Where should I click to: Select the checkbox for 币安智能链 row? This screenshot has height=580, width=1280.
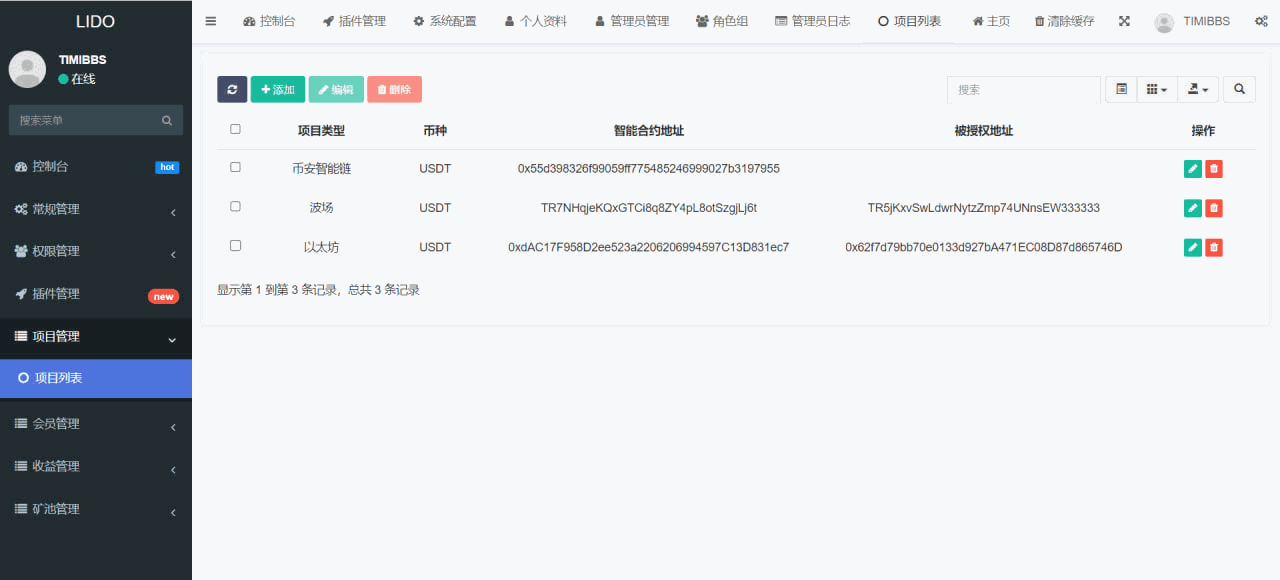tap(235, 167)
